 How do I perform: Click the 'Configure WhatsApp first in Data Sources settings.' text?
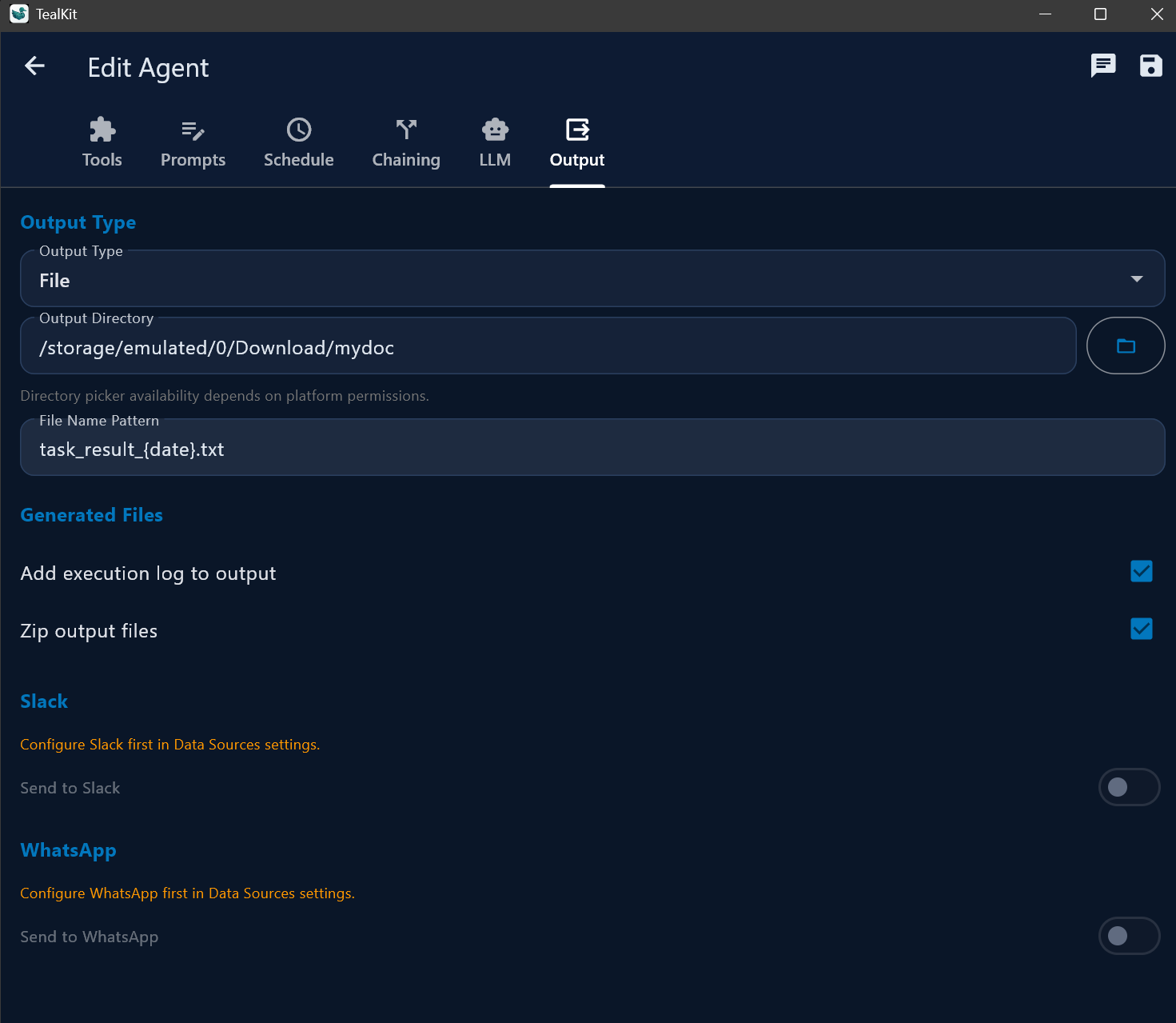[x=187, y=893]
